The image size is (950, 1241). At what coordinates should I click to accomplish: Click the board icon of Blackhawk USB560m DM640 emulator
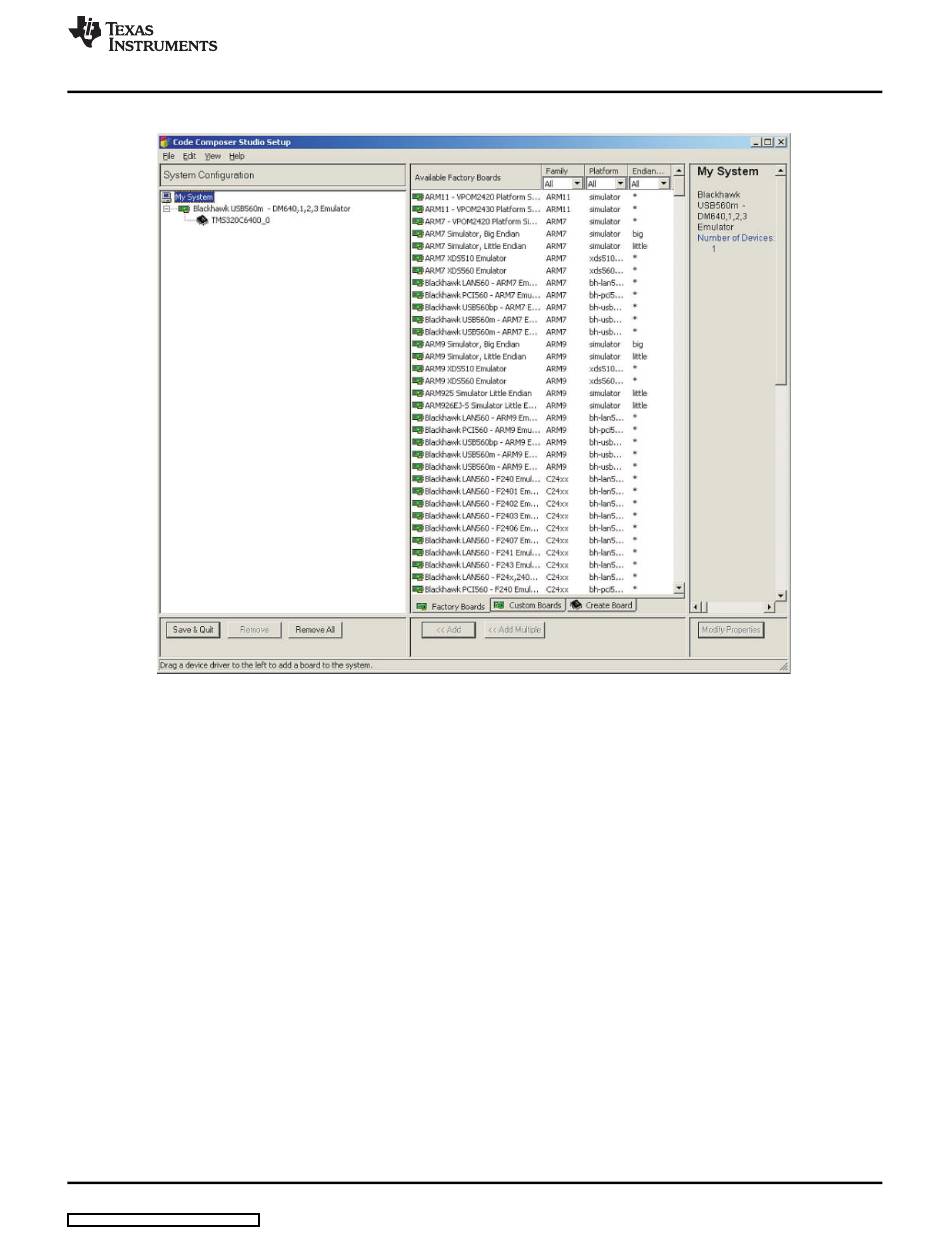point(184,209)
